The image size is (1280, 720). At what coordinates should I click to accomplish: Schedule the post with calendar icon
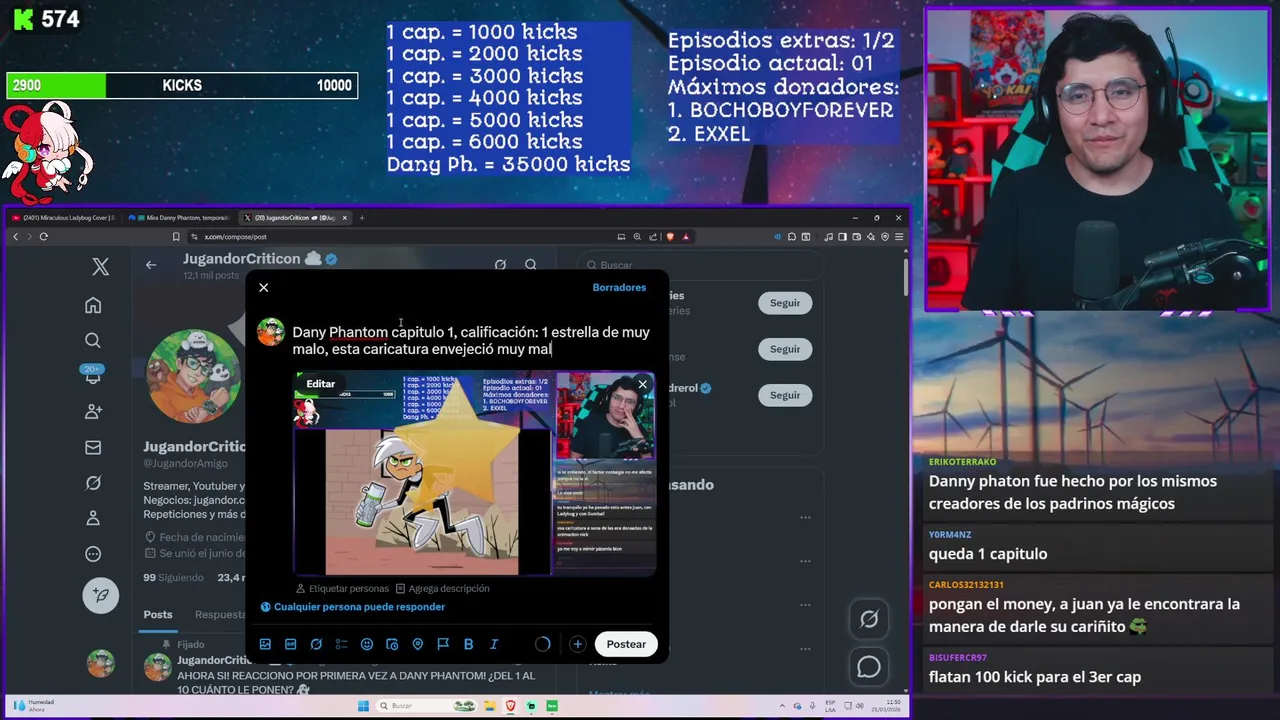[x=392, y=645]
